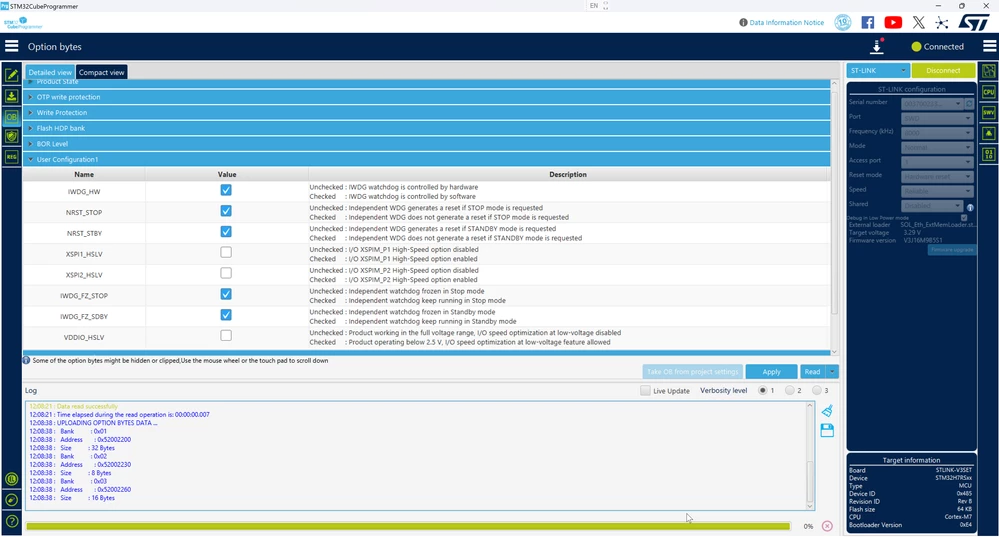Uncheck the NRST_STBY option
Screen dimensions: 999x537
click(226, 232)
